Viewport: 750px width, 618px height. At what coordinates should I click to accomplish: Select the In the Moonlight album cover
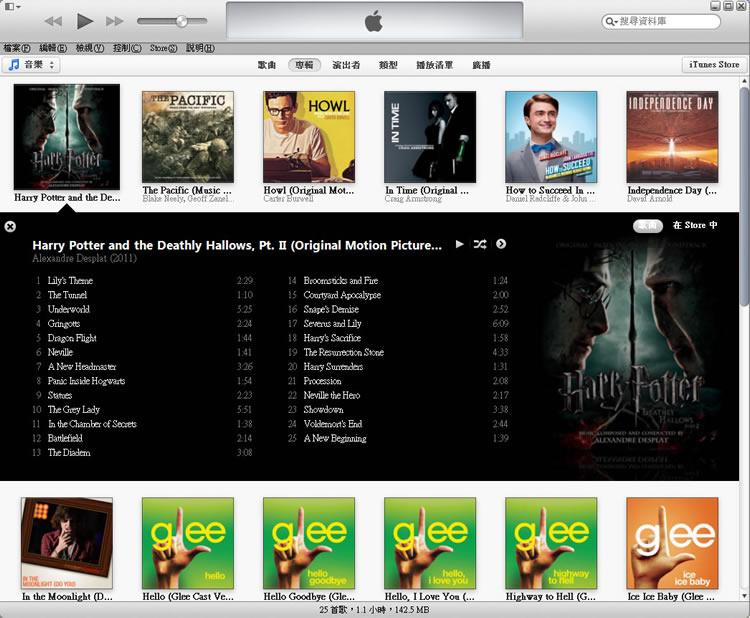click(67, 543)
